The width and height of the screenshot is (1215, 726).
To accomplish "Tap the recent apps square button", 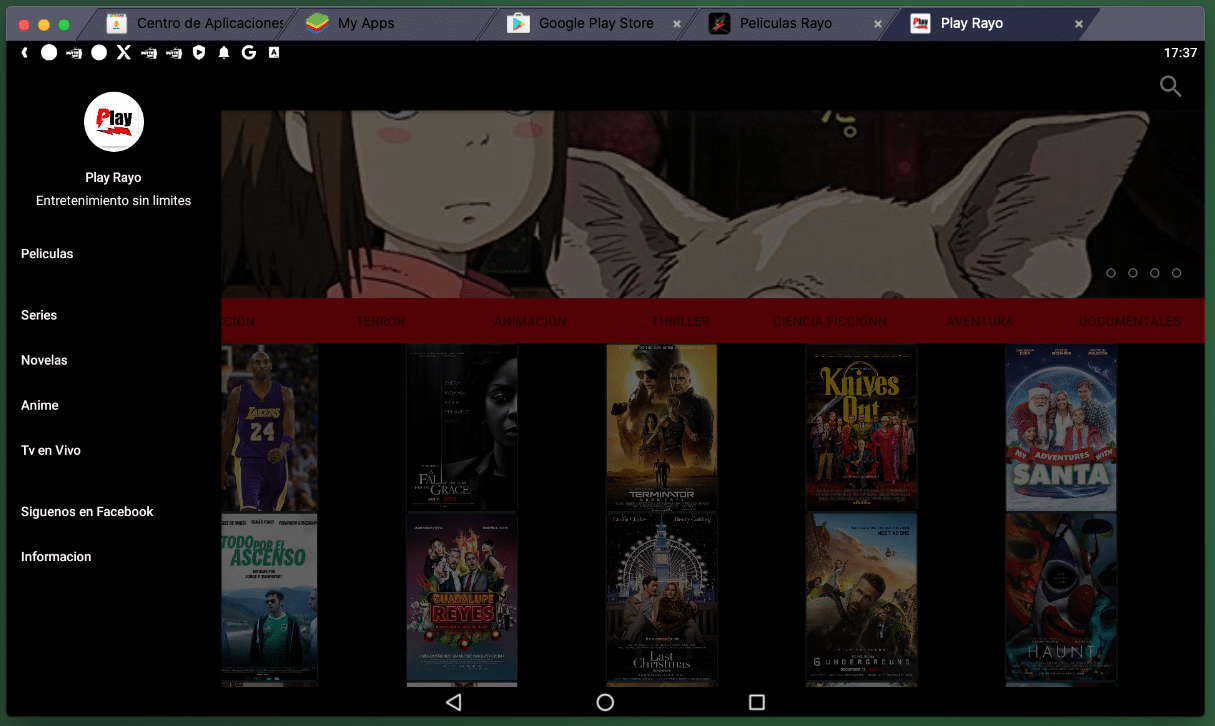I will pyautogui.click(x=756, y=702).
